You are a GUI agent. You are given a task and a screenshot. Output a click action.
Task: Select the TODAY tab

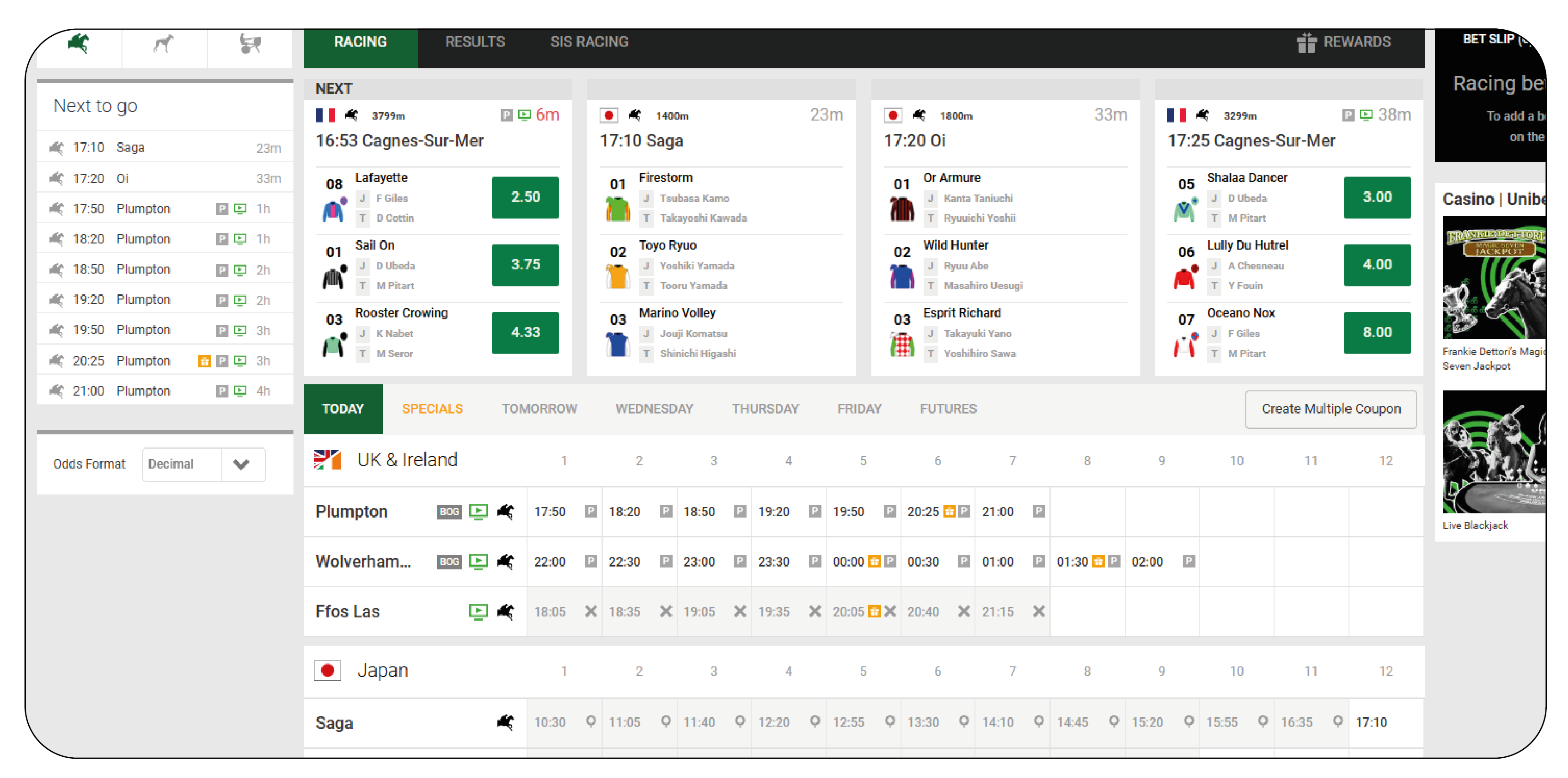343,409
